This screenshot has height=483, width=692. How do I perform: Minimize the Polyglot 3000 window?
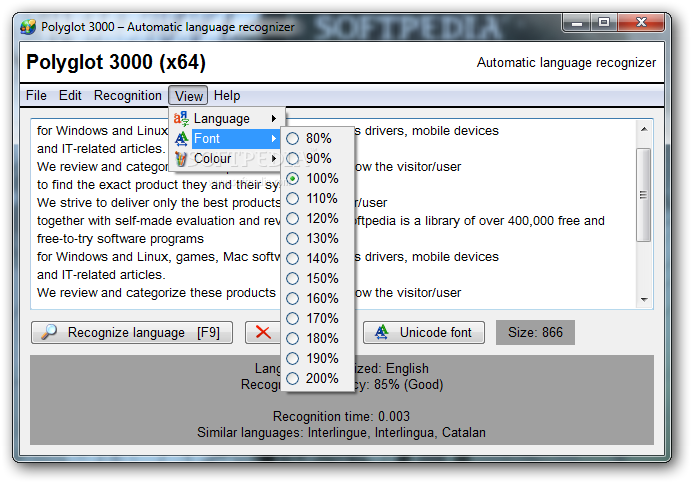[x=577, y=23]
